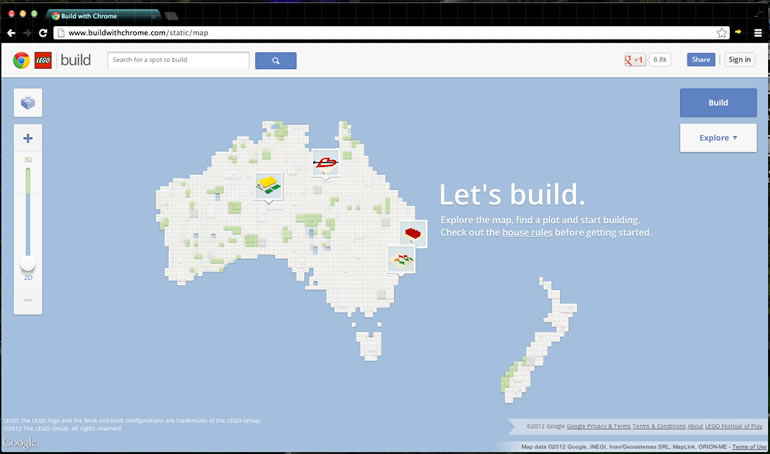Screen dimensions: 770x454
Task: Open Terms & Conditions link
Action: (659, 427)
